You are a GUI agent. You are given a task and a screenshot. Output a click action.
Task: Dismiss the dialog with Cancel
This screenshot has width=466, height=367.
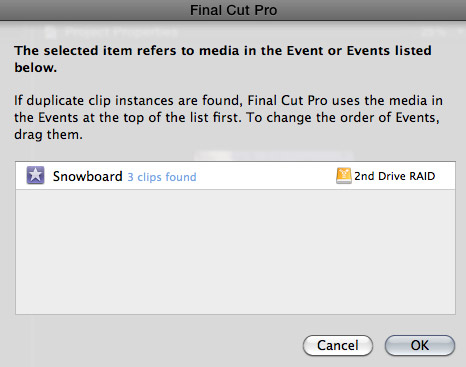point(338,345)
